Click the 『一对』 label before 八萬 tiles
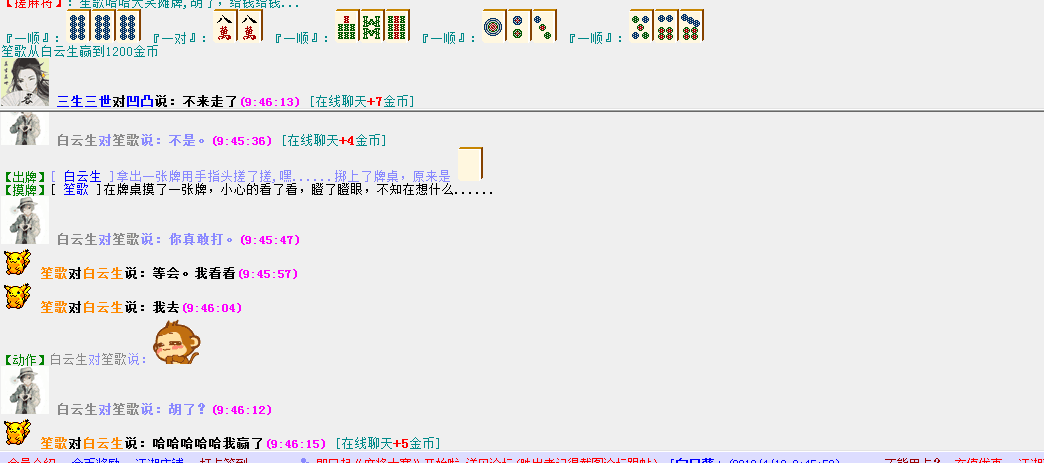This screenshot has width=1044, height=463. click(x=180, y=38)
